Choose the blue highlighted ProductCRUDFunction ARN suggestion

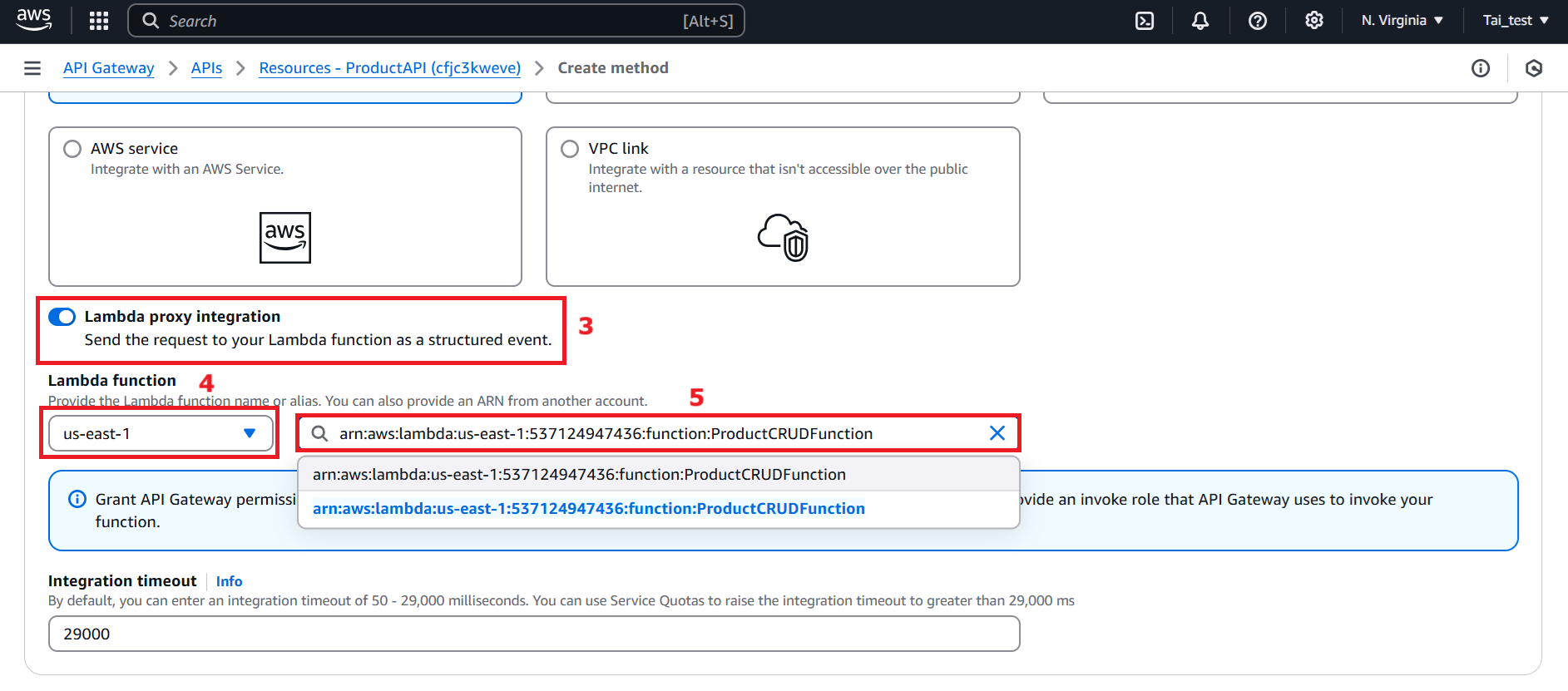[x=659, y=509]
